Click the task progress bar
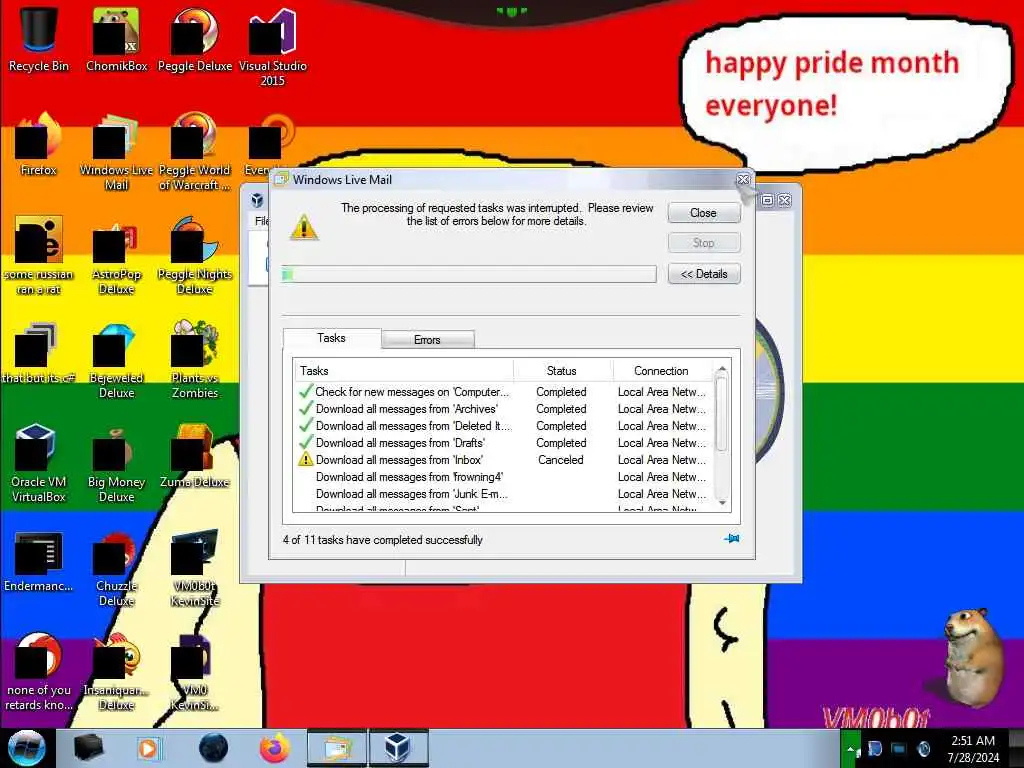The height and width of the screenshot is (768, 1024). (468, 274)
